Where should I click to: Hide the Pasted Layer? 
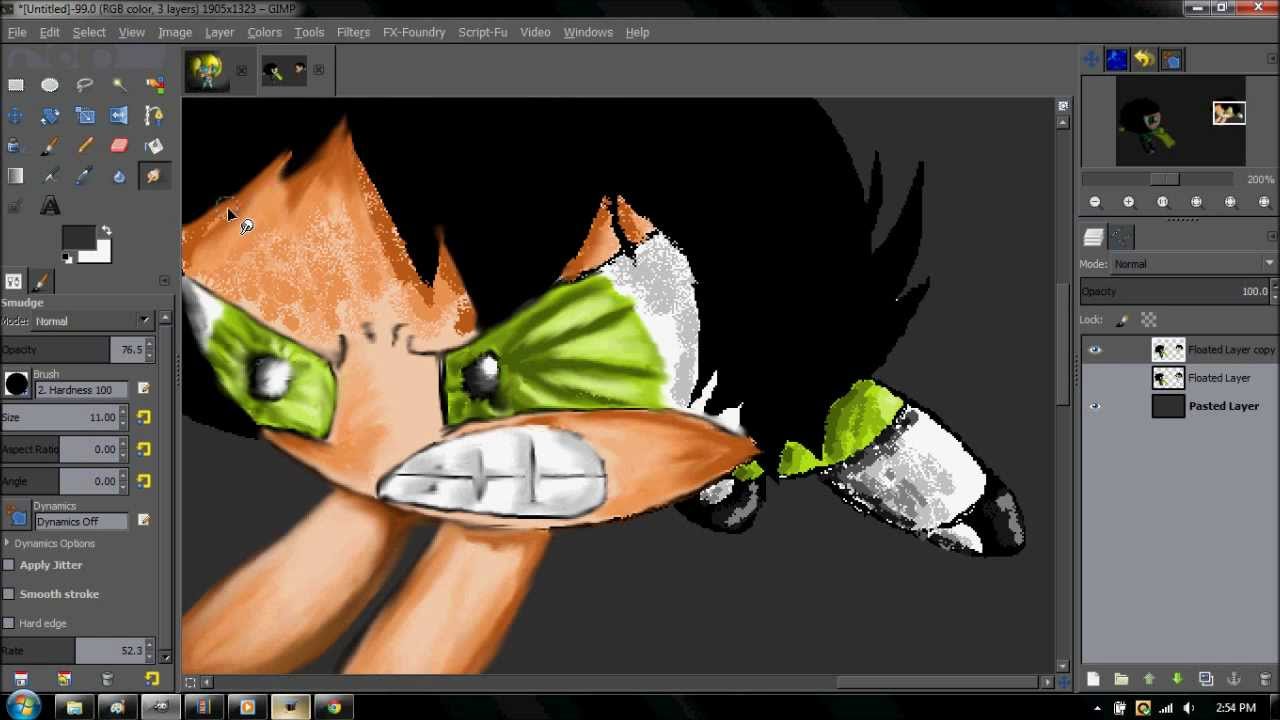coord(1095,406)
